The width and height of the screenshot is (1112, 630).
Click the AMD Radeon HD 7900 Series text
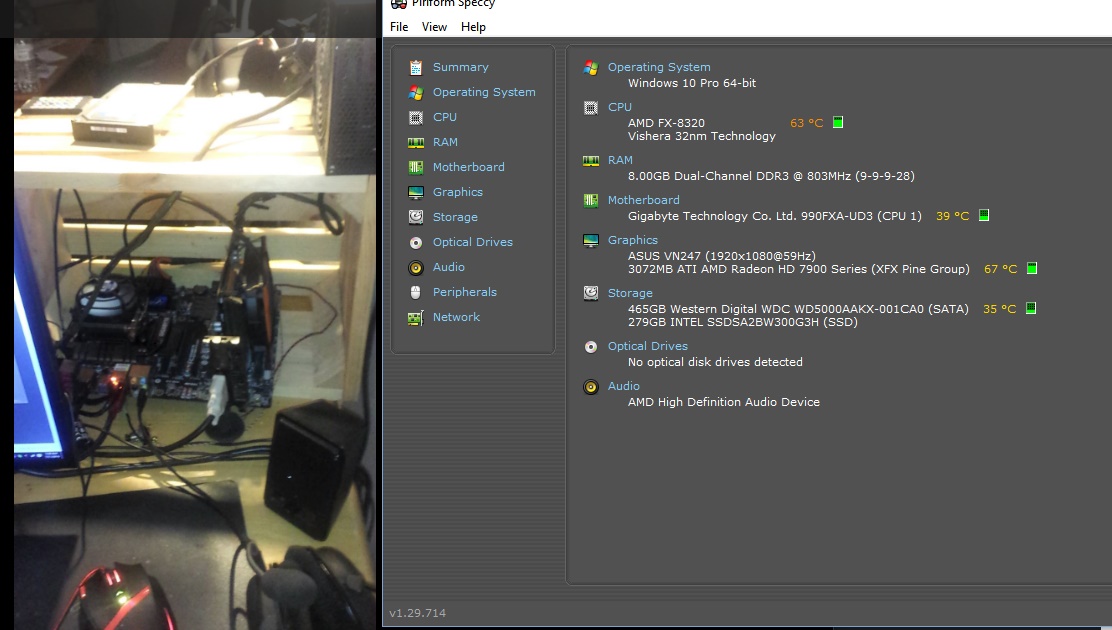click(x=799, y=269)
